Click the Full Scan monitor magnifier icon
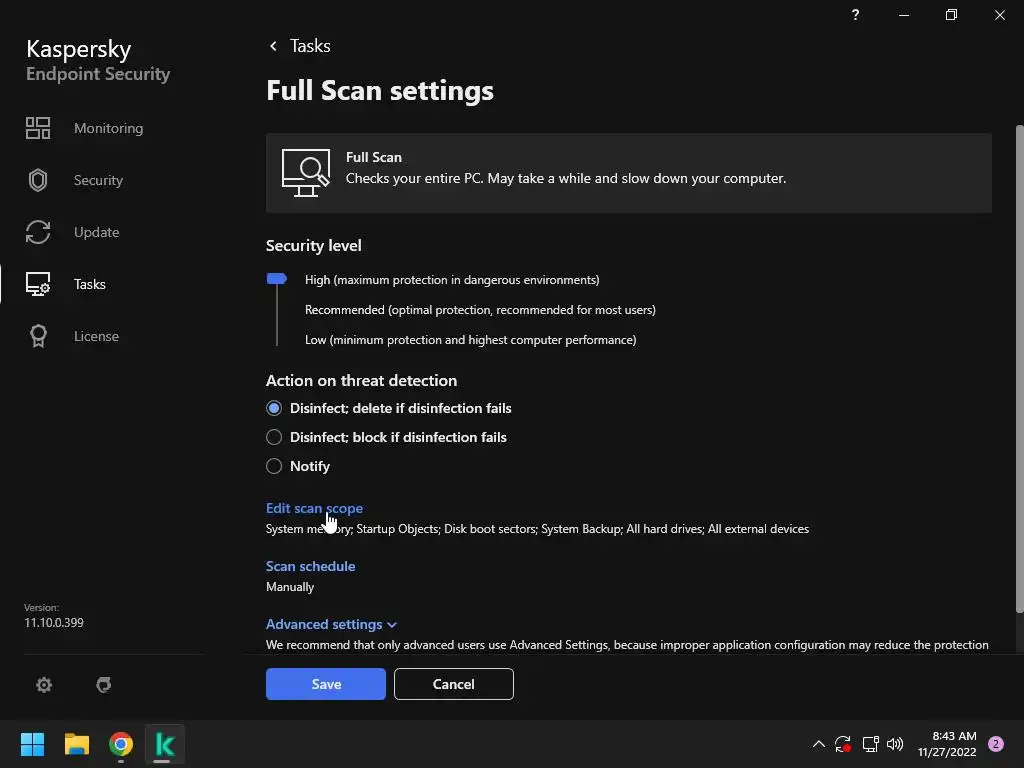Viewport: 1024px width, 768px height. click(306, 172)
